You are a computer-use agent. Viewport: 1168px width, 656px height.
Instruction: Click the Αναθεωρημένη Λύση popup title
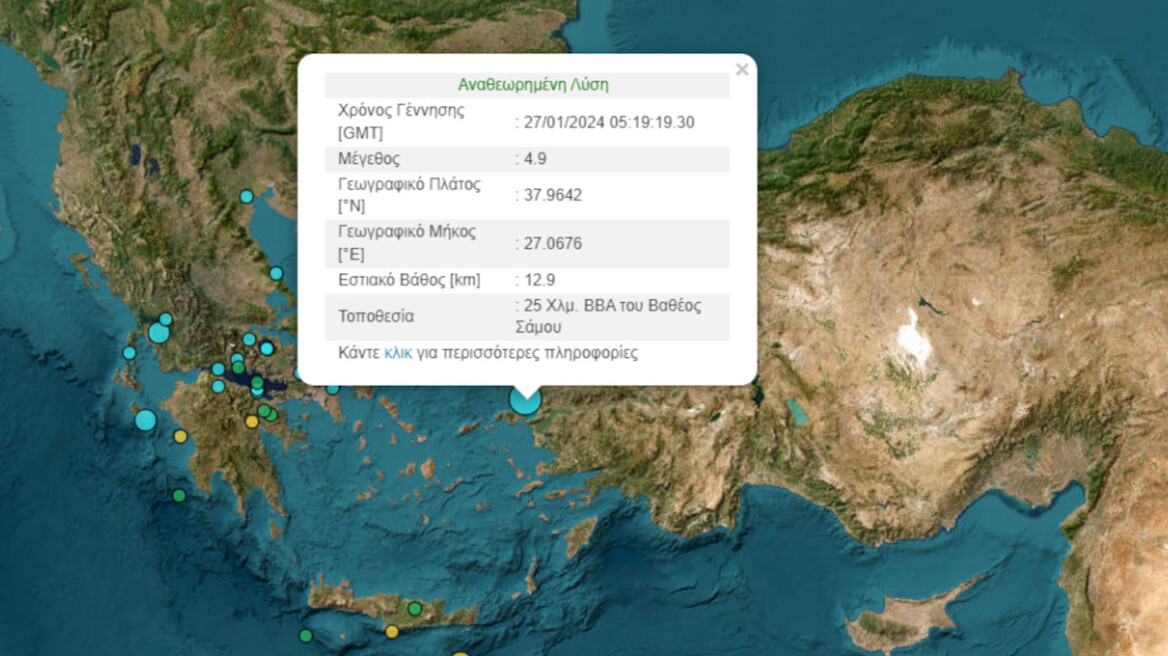pos(533,84)
